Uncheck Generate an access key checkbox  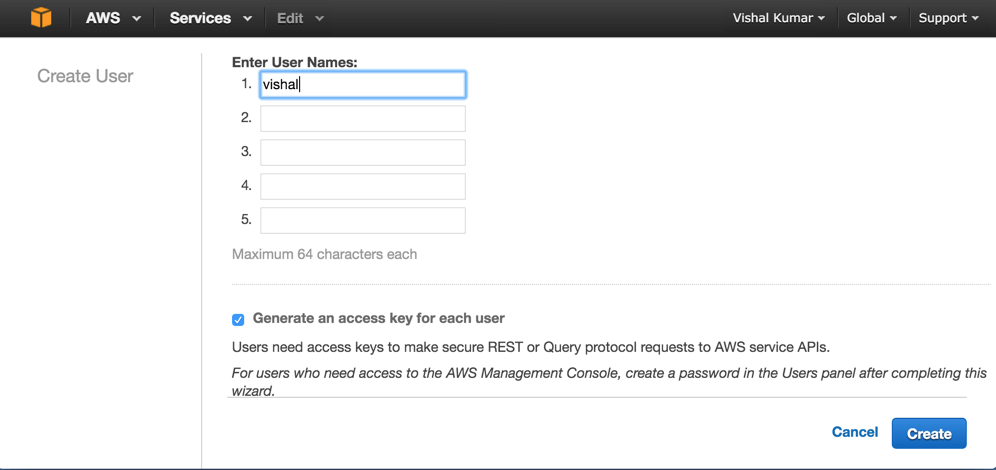coord(238,319)
